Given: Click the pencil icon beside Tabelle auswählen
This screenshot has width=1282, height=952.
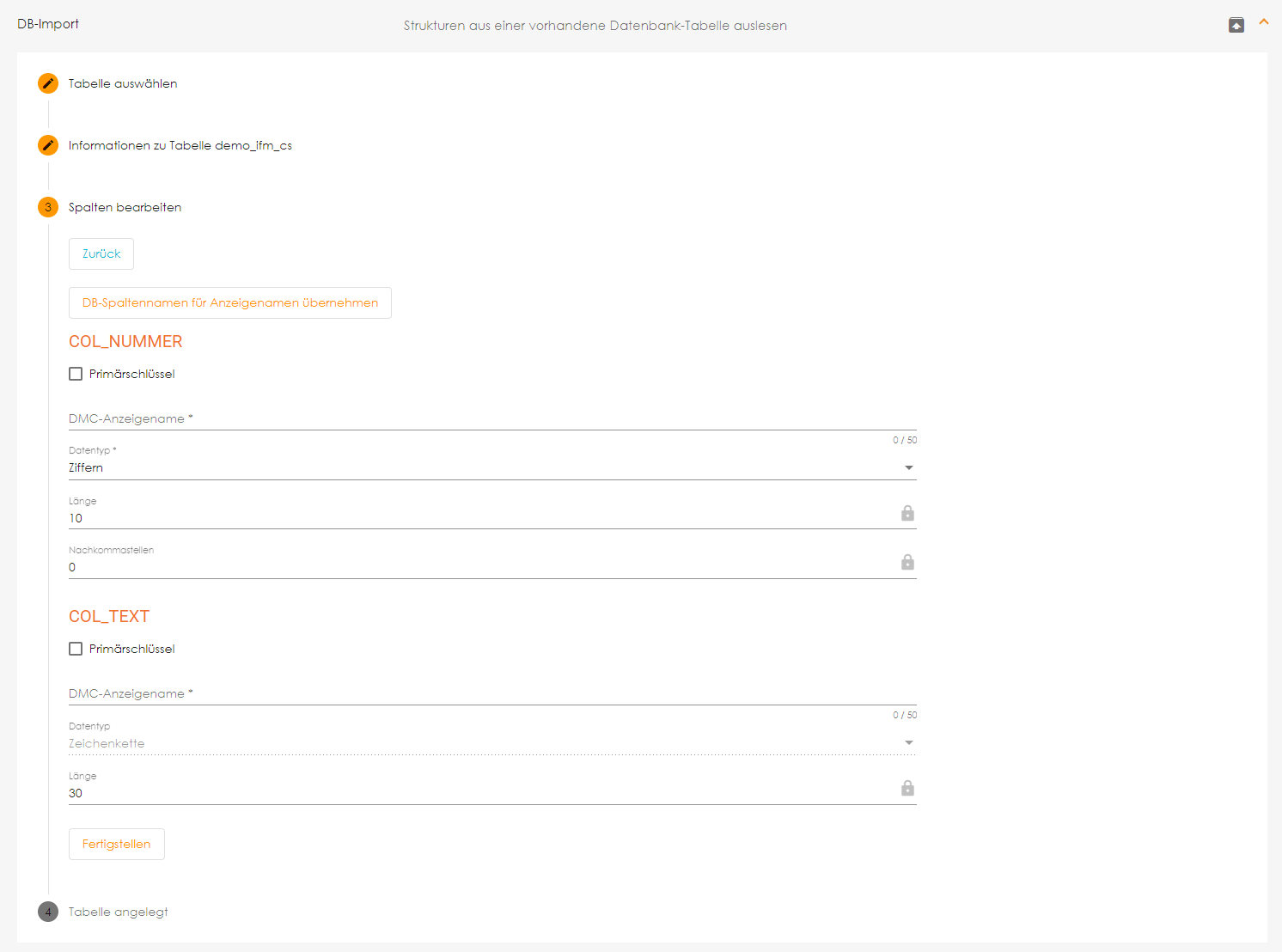Looking at the screenshot, I should tap(48, 83).
